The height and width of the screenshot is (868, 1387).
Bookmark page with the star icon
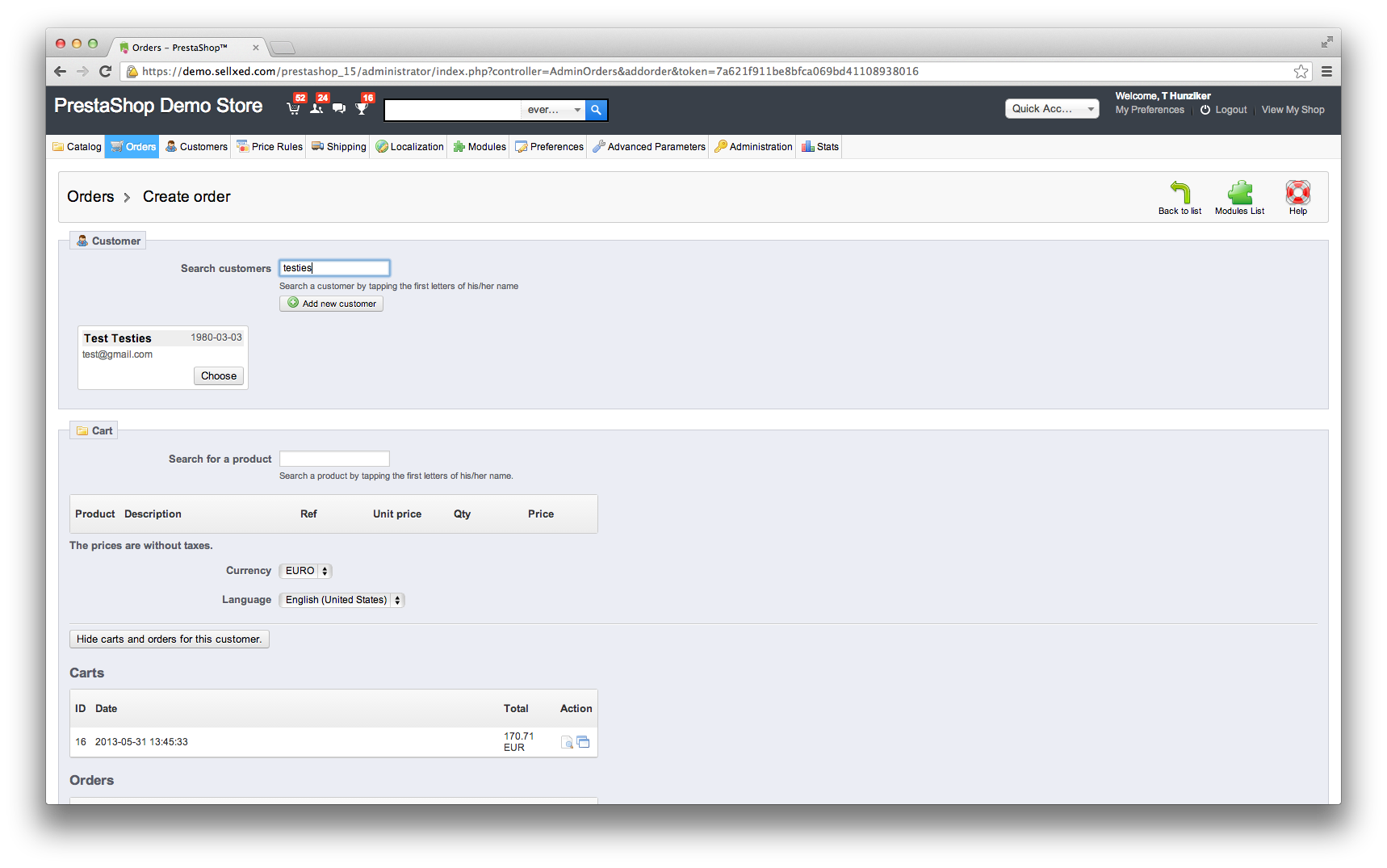(x=1301, y=72)
